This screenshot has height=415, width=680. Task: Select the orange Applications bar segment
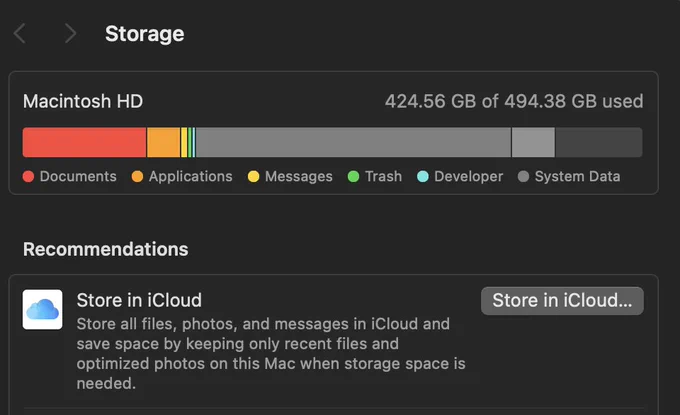[x=163, y=142]
